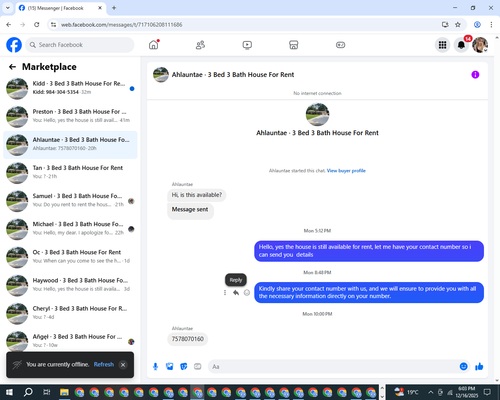Show hidden system tray icons
500x400 pixels.
click(431, 392)
